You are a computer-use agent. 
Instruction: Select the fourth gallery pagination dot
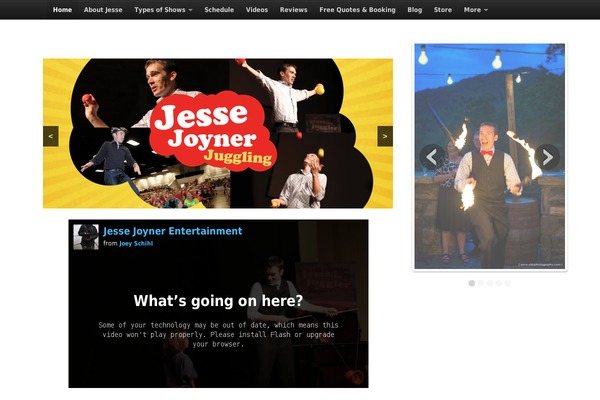tap(499, 283)
